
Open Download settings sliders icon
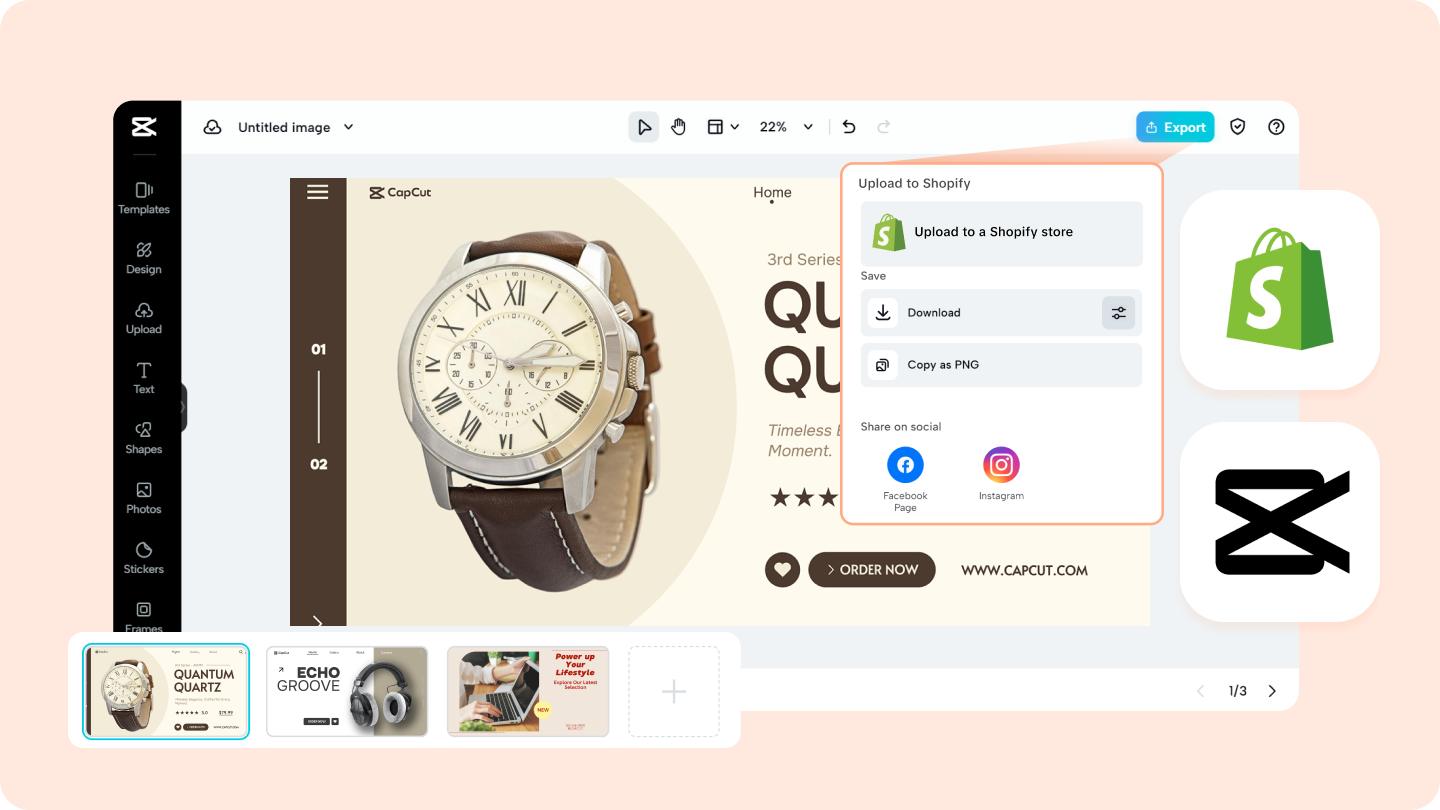pyautogui.click(x=1119, y=313)
